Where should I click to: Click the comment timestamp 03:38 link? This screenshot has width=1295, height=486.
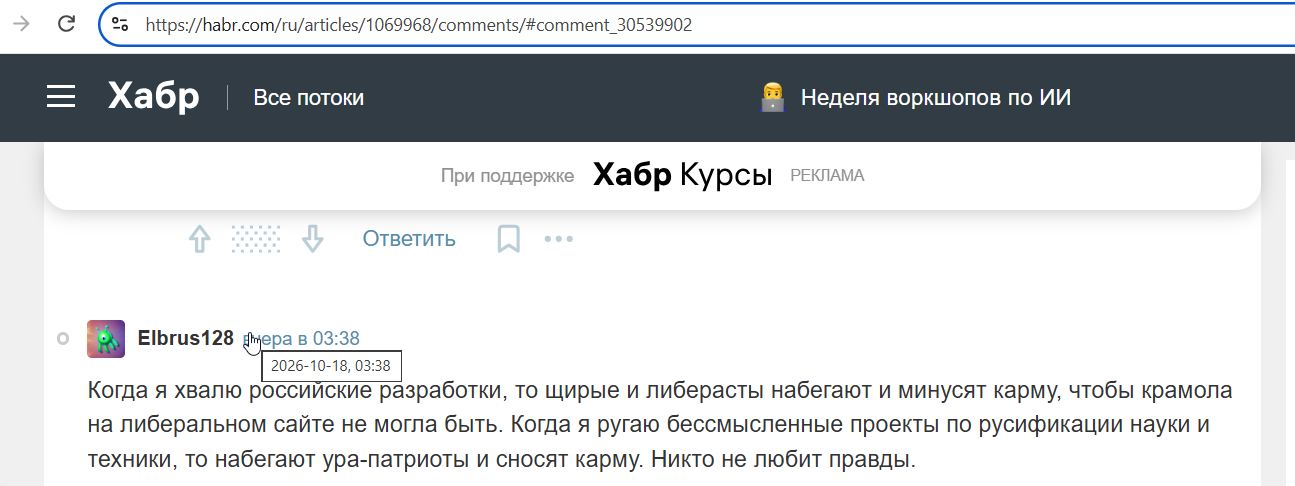click(x=302, y=338)
